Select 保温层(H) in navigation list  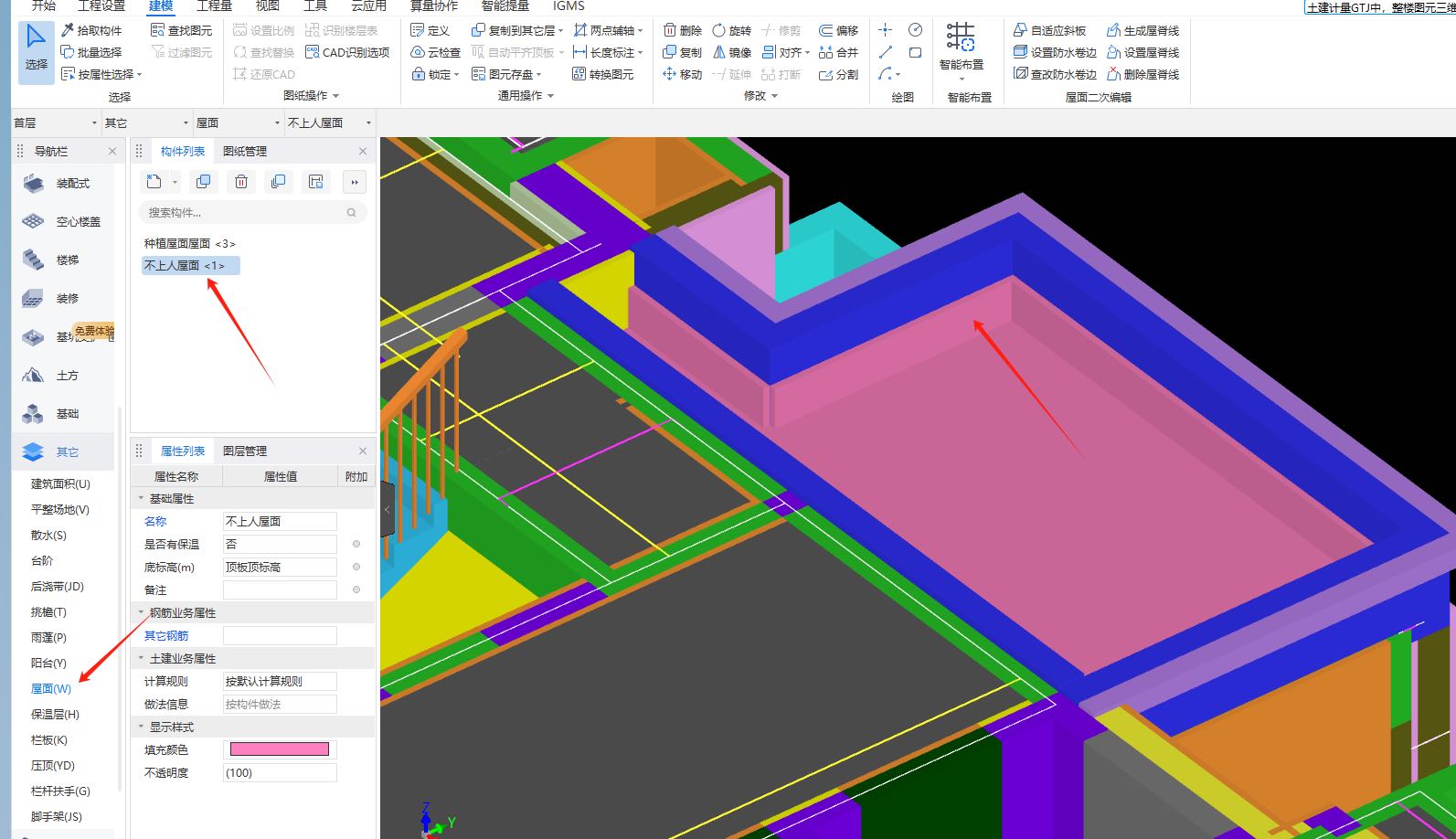[x=55, y=715]
